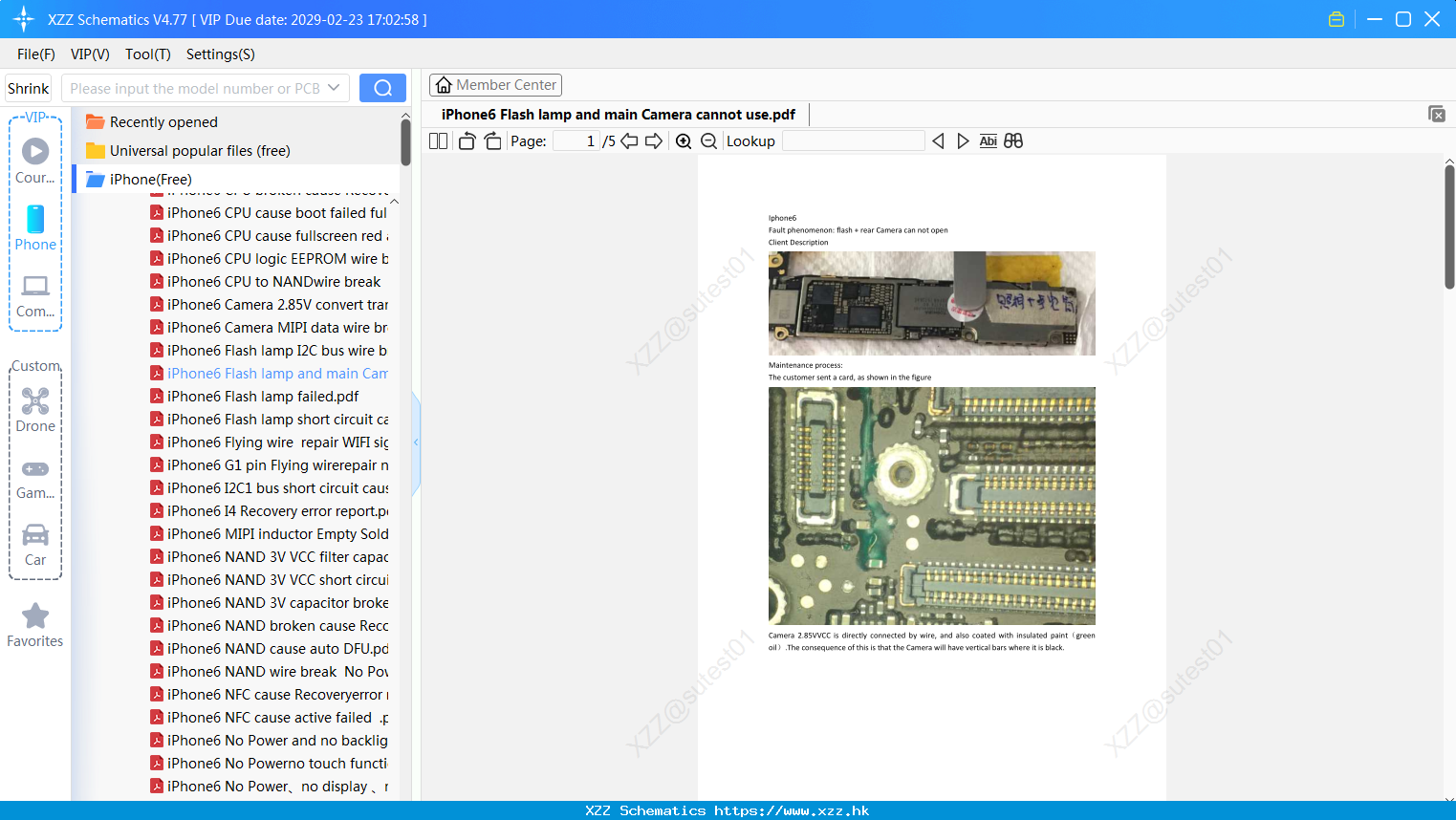The image size is (1456, 820).
Task: Open iPhone6 Flash lamp failed.pdf
Action: coord(254,397)
